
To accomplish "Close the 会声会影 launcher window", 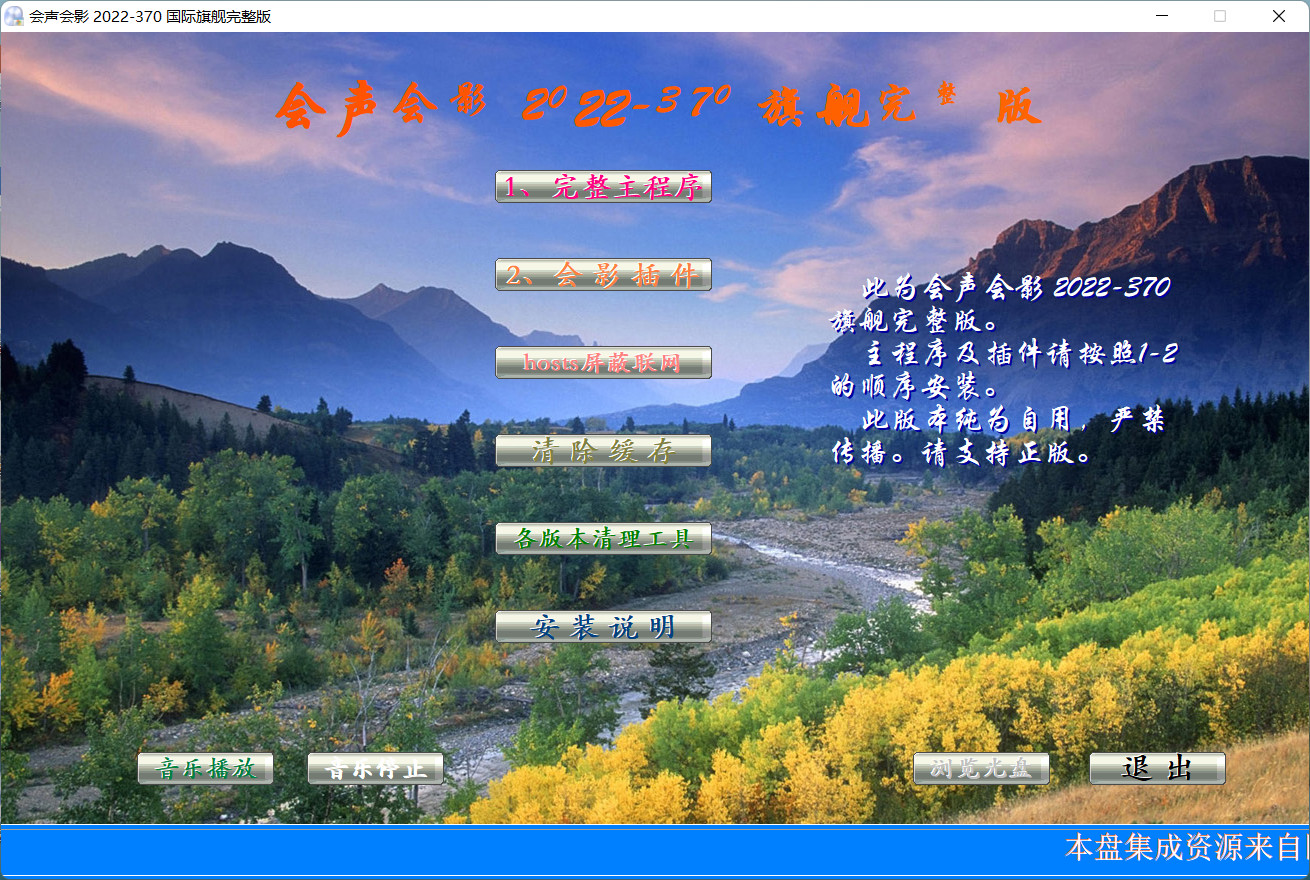I will [1279, 16].
